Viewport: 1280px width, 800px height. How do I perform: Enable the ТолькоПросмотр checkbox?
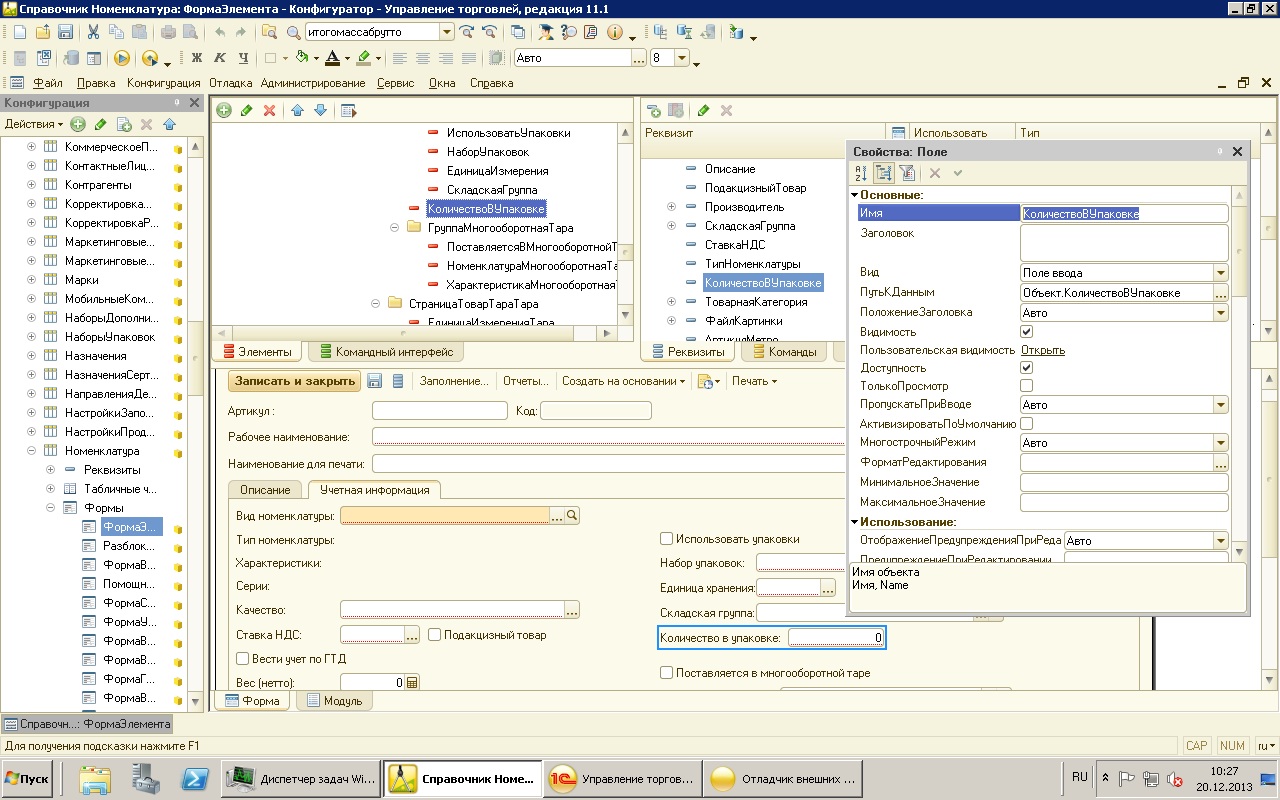point(1026,386)
